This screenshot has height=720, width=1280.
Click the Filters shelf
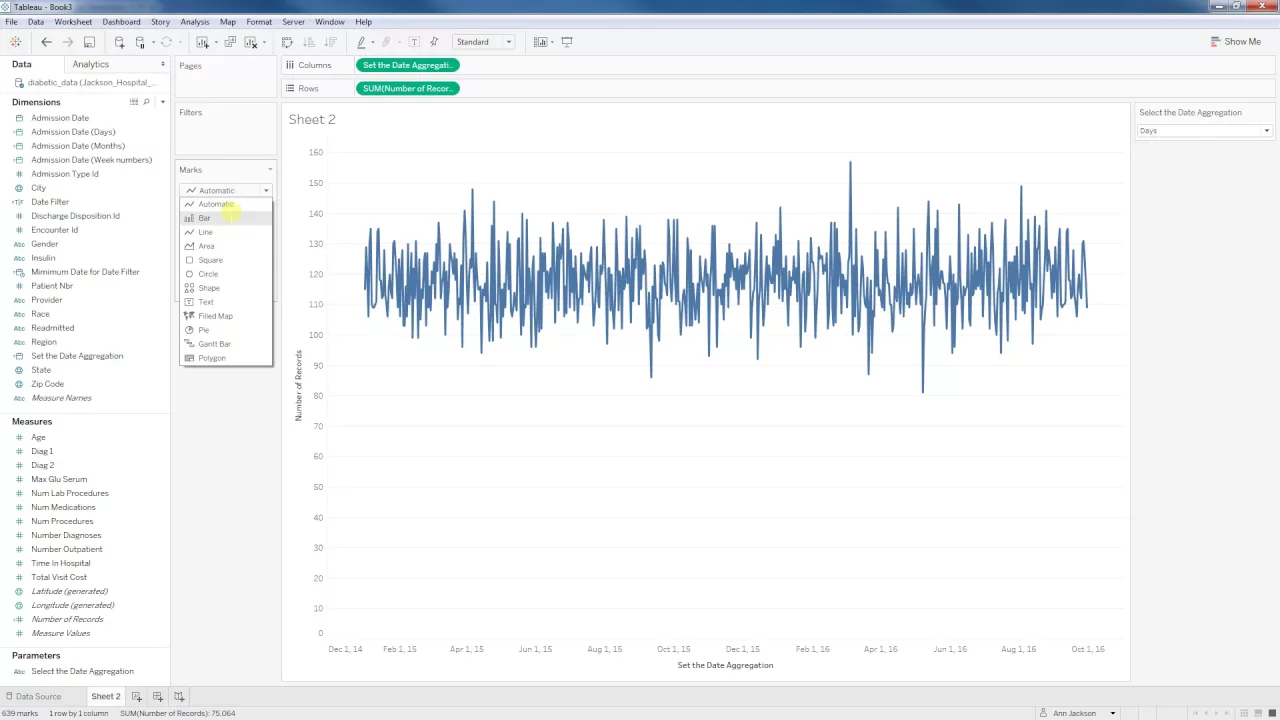click(x=225, y=130)
